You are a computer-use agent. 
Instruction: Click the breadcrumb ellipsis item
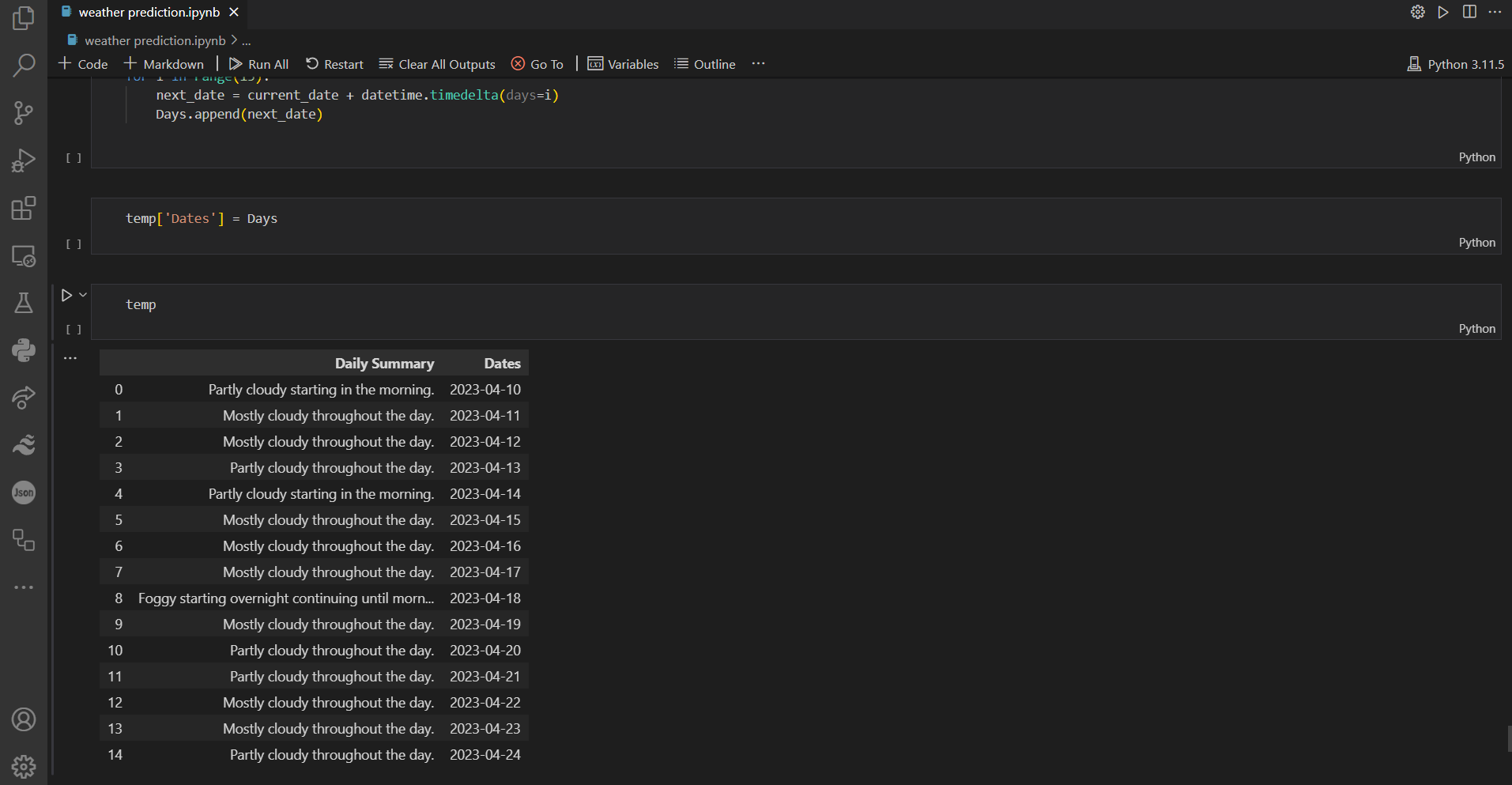pyautogui.click(x=247, y=40)
